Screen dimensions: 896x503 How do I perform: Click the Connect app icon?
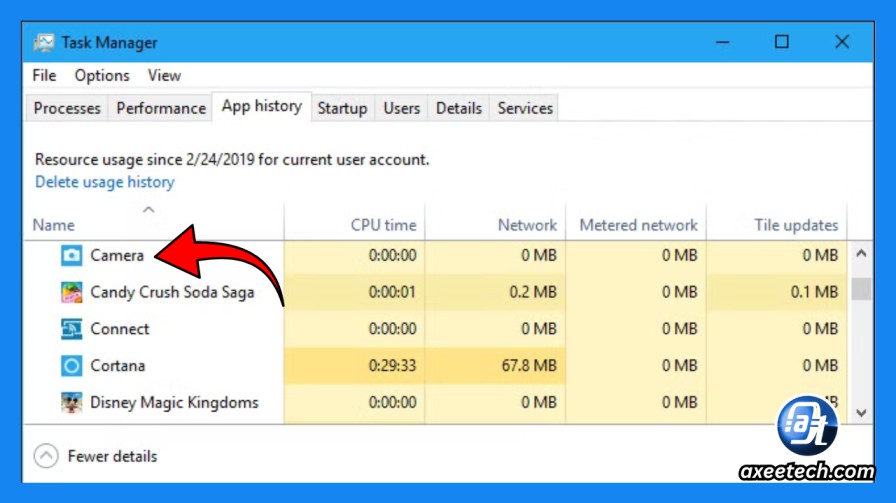71,329
